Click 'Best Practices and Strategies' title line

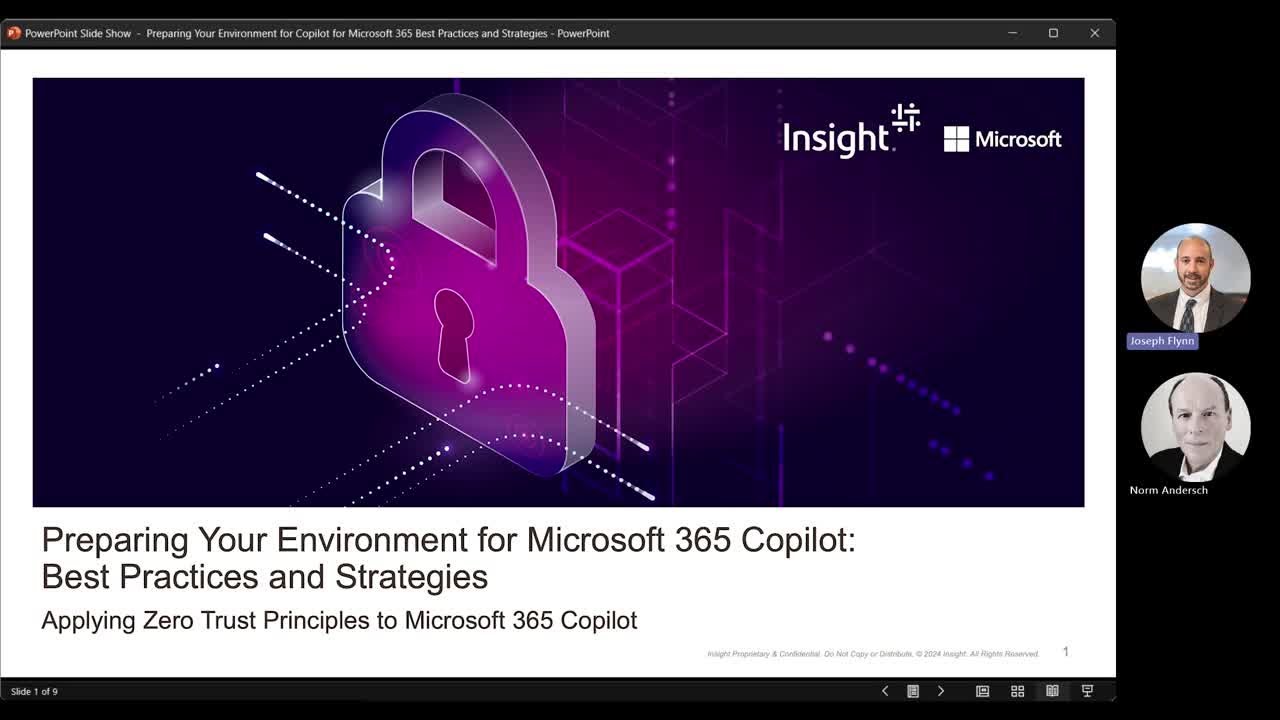click(x=265, y=577)
